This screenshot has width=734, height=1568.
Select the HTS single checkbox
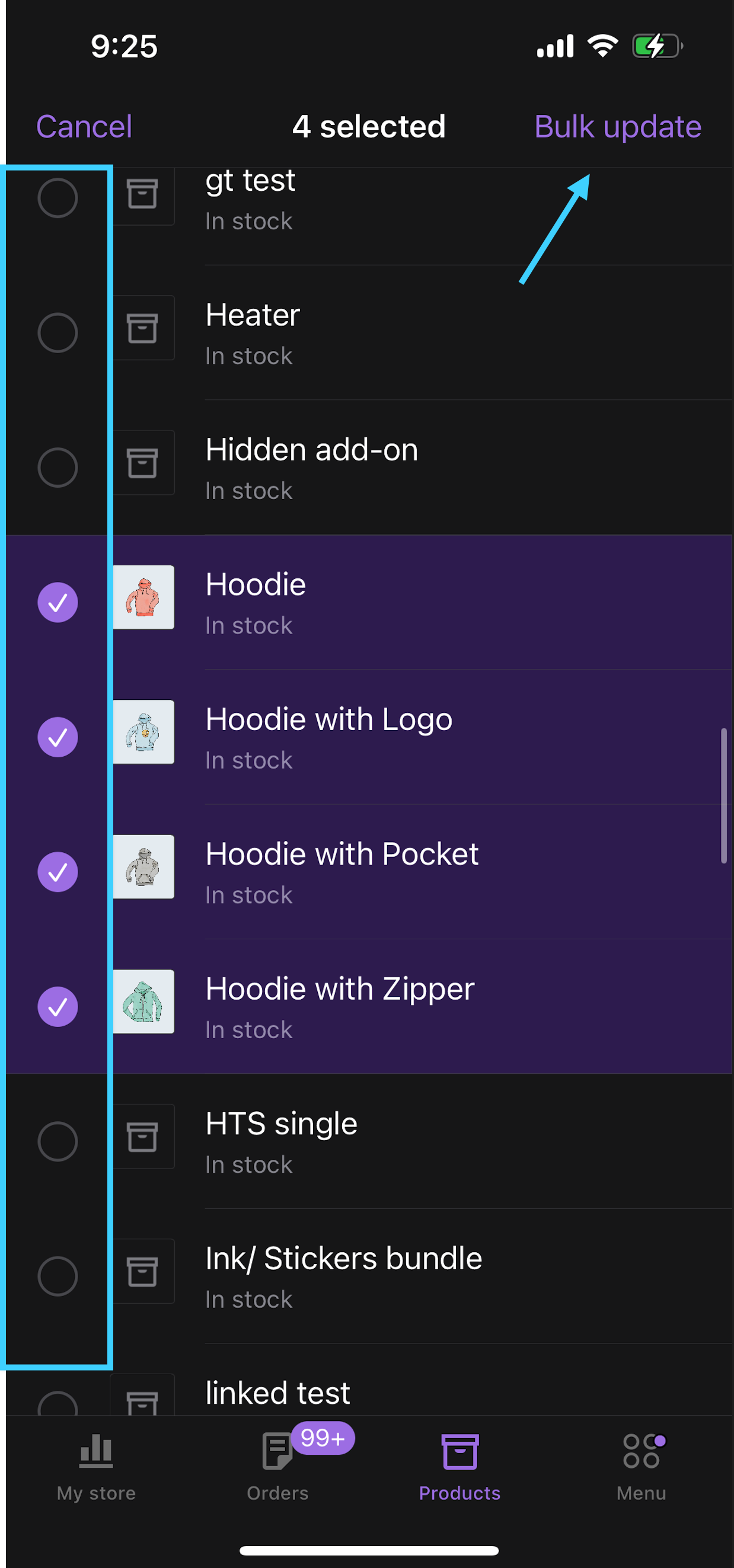tap(58, 1141)
